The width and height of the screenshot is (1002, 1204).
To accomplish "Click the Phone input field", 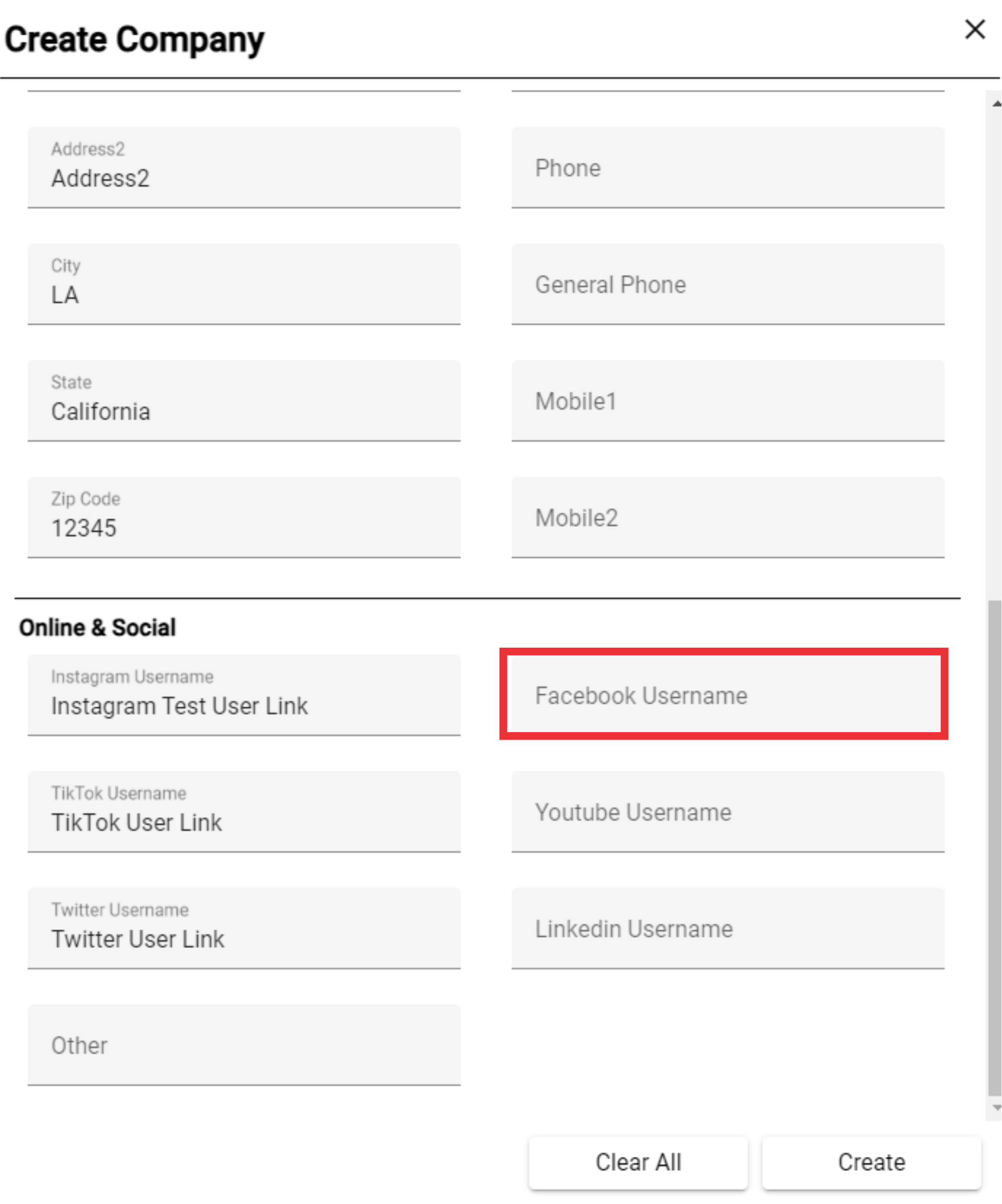I will pos(728,167).
